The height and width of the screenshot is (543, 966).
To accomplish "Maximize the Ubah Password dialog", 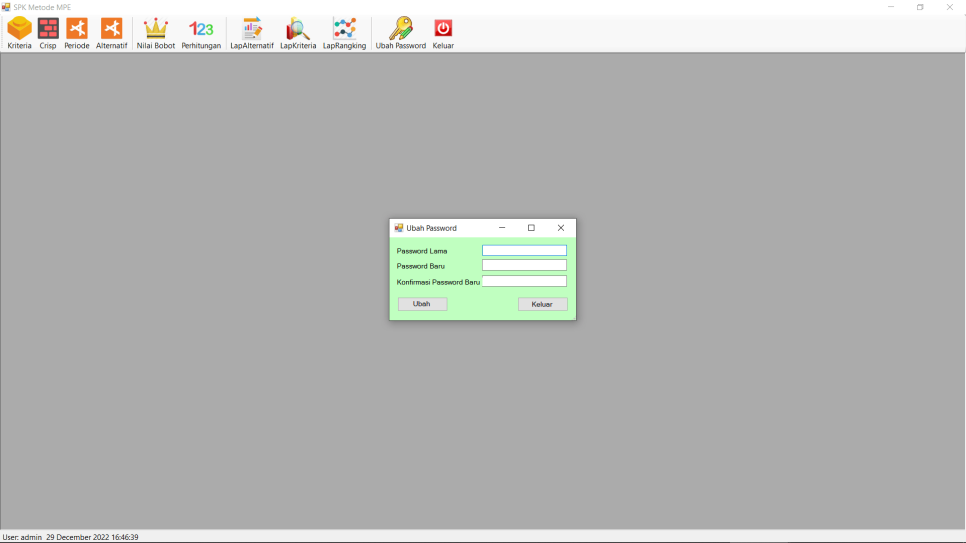I will pos(531,228).
